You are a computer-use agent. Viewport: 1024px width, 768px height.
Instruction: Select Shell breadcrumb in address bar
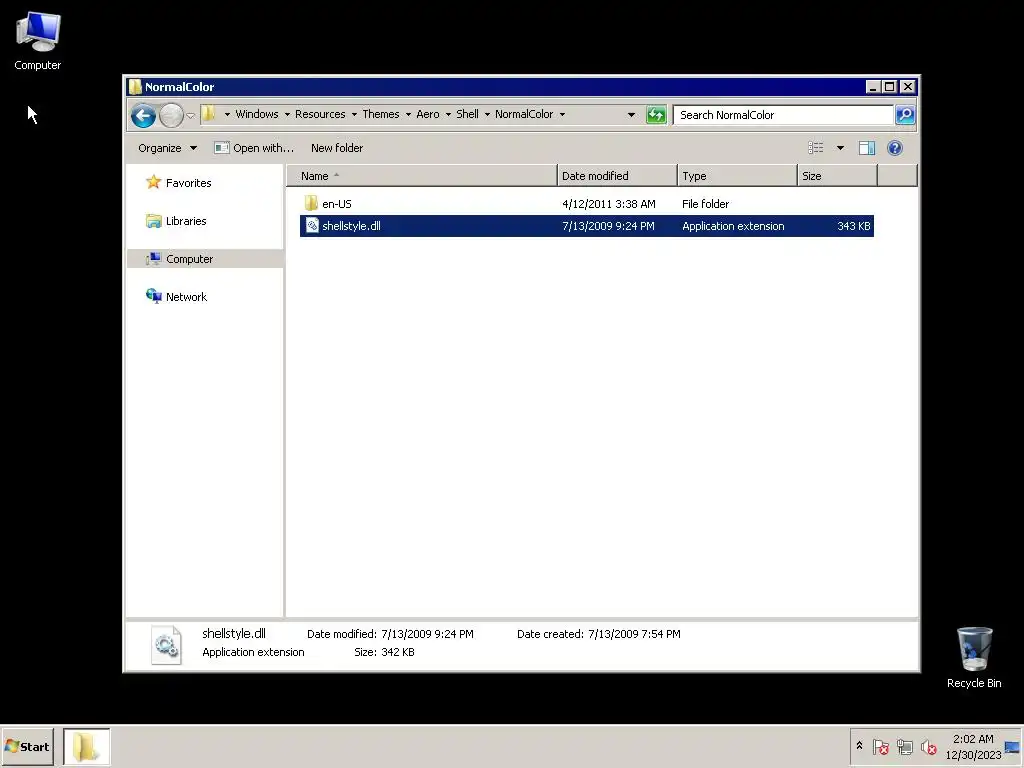point(467,114)
